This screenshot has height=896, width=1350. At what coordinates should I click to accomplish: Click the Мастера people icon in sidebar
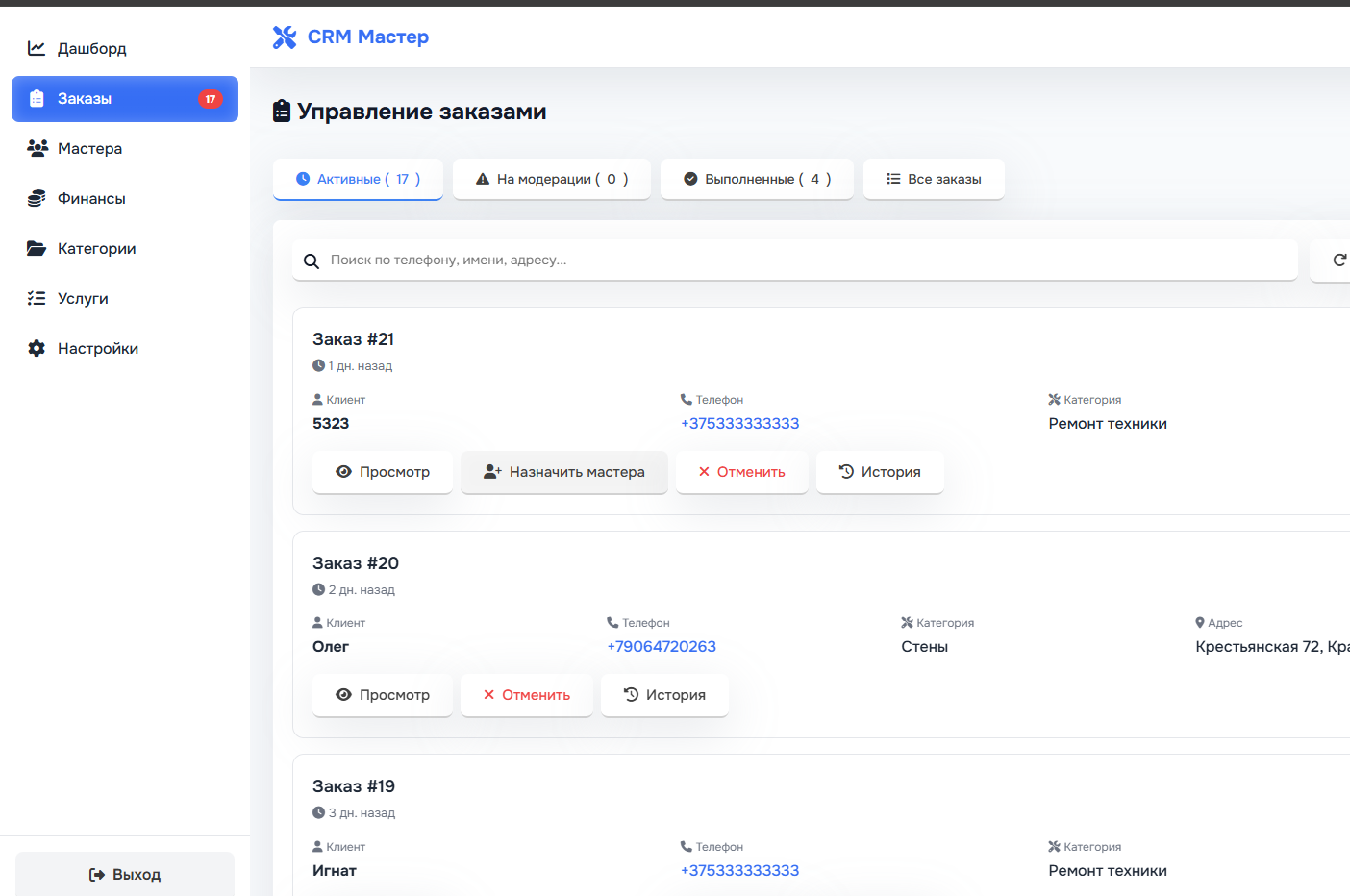tap(37, 148)
